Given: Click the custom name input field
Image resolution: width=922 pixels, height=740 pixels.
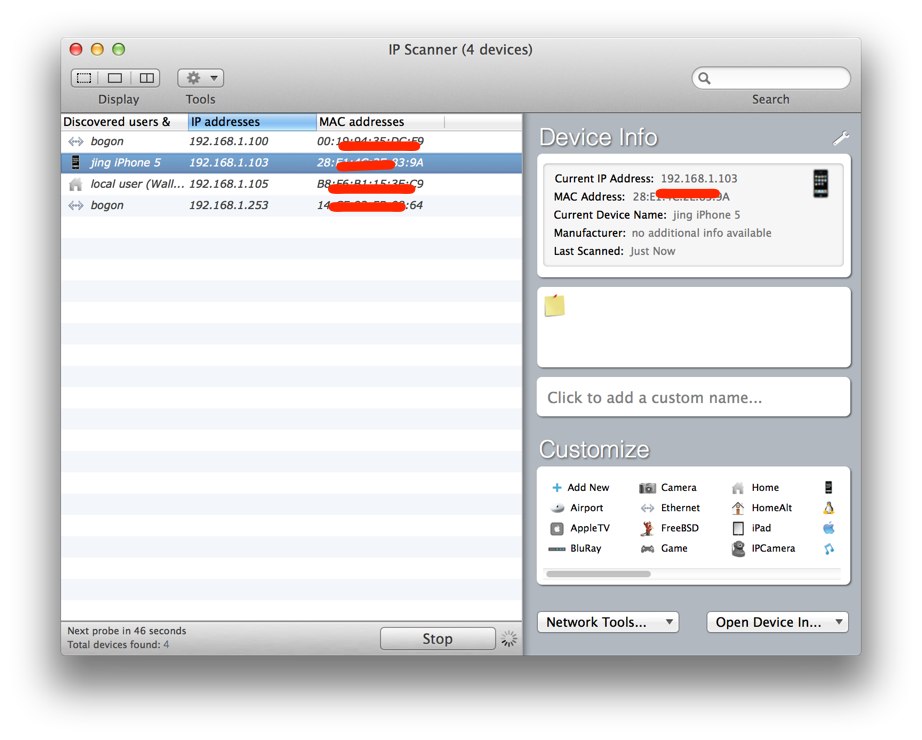Looking at the screenshot, I should click(694, 398).
